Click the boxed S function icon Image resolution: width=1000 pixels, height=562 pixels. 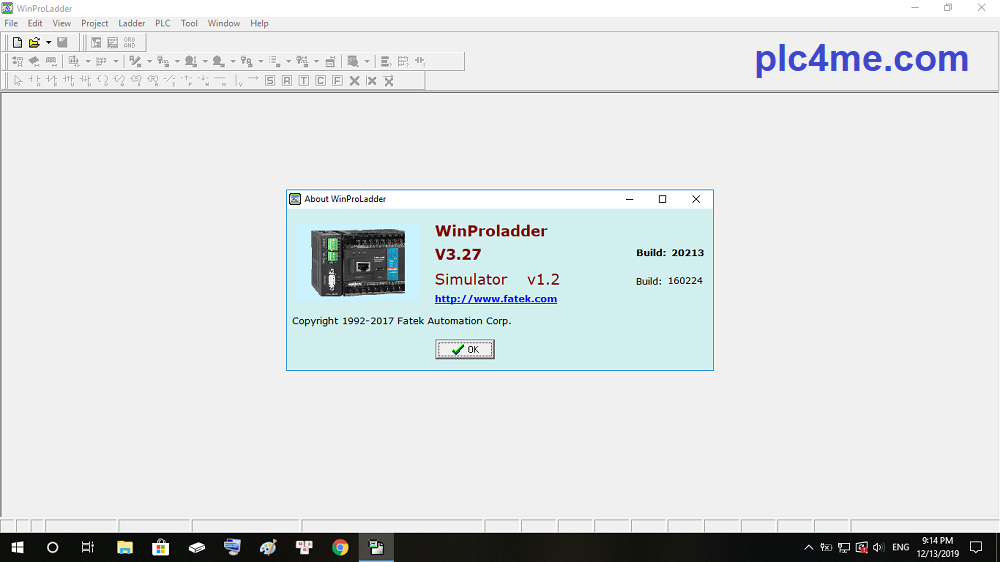pos(270,80)
